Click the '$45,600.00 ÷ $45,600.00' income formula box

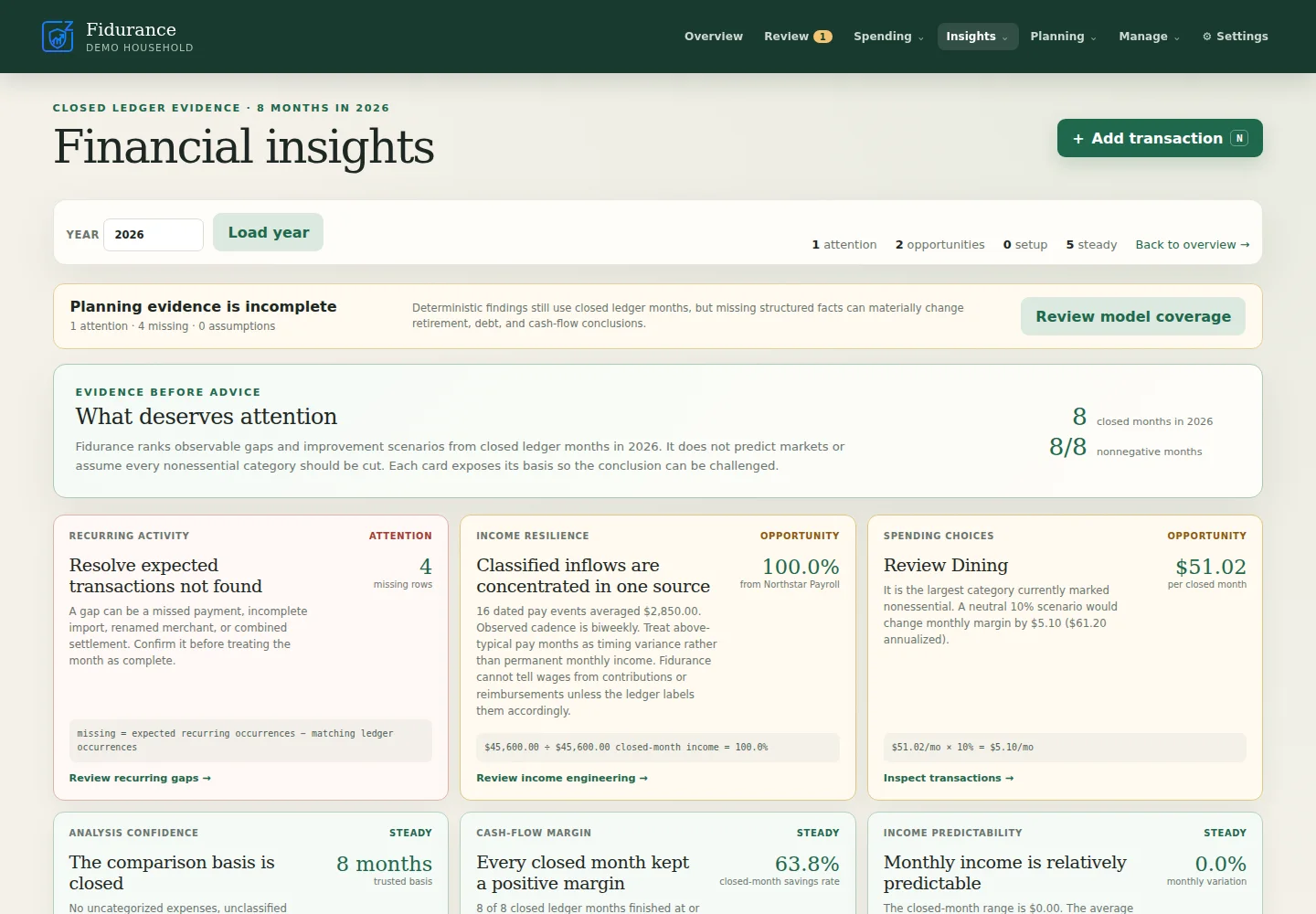658,748
